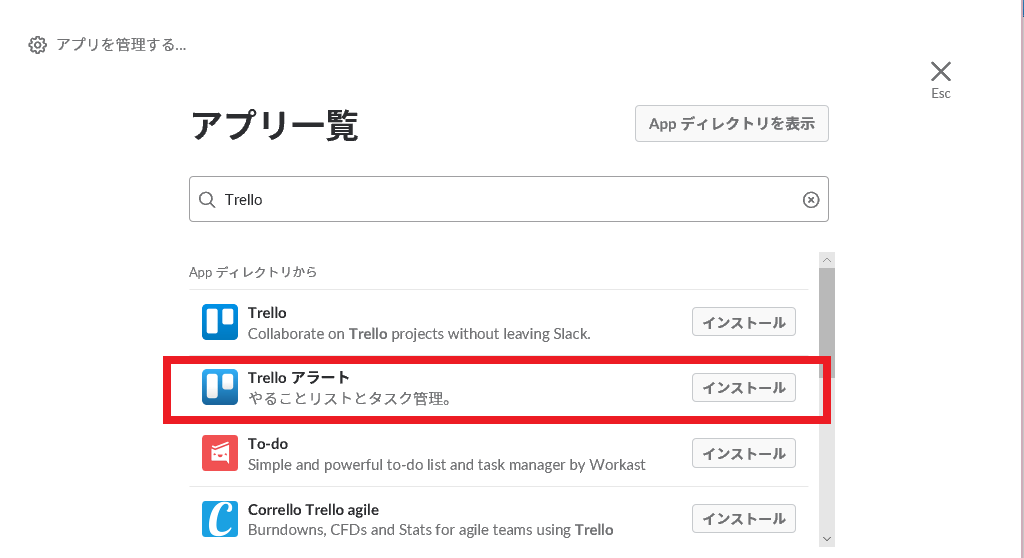Open App ディレクトリを表示 button

tap(732, 124)
